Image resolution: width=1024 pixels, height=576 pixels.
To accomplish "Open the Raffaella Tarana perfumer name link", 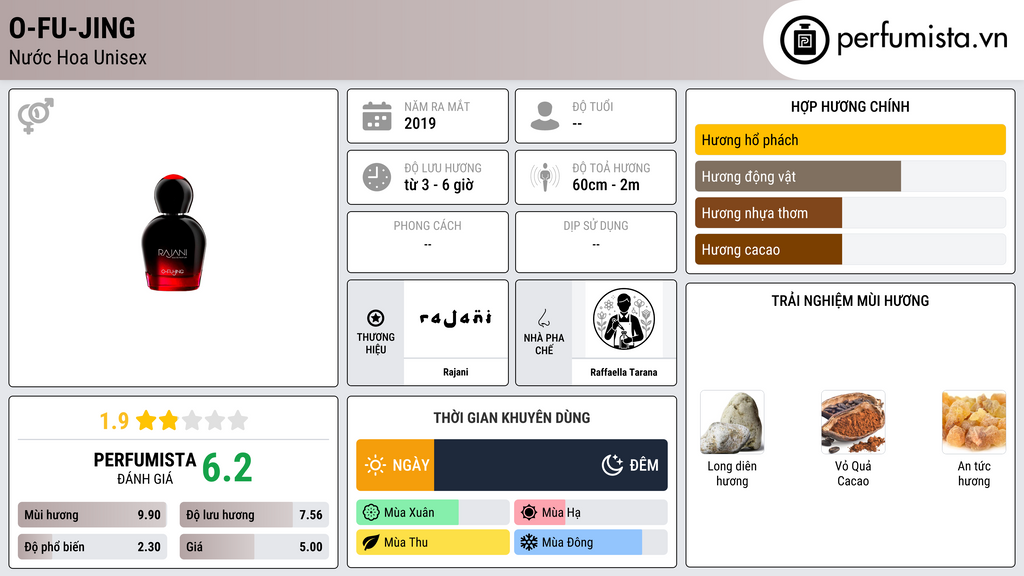I will pyautogui.click(x=624, y=372).
